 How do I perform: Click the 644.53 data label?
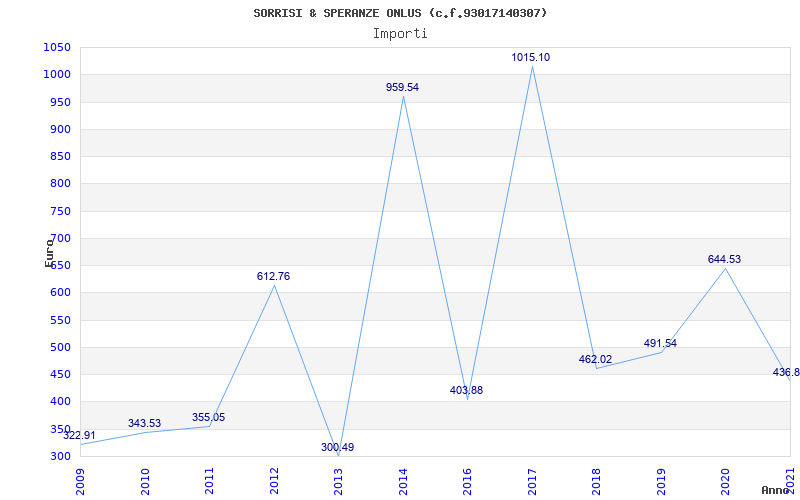(724, 259)
